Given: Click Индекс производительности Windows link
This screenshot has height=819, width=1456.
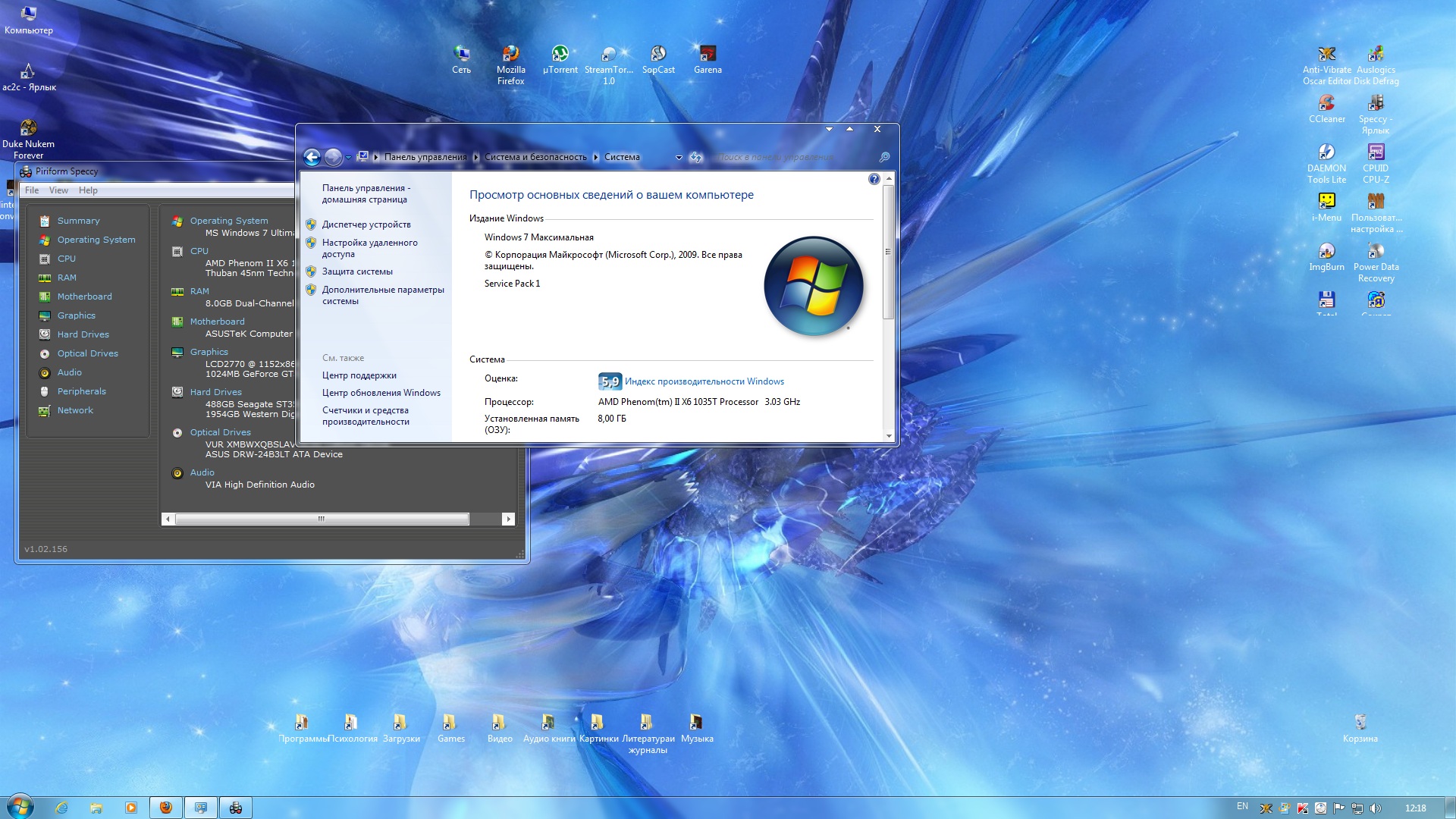Looking at the screenshot, I should (x=704, y=381).
